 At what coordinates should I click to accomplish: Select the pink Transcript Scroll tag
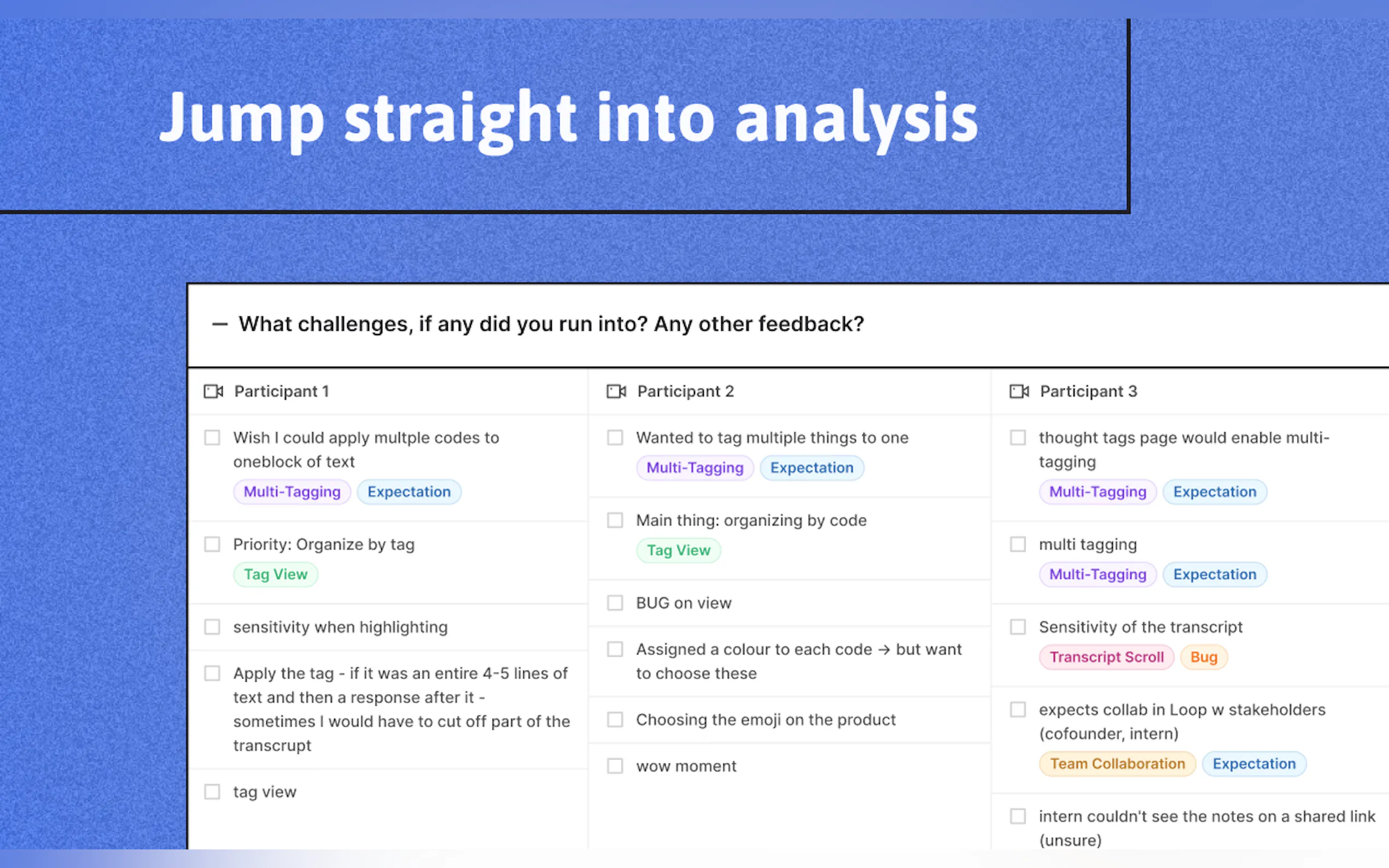coord(1106,658)
